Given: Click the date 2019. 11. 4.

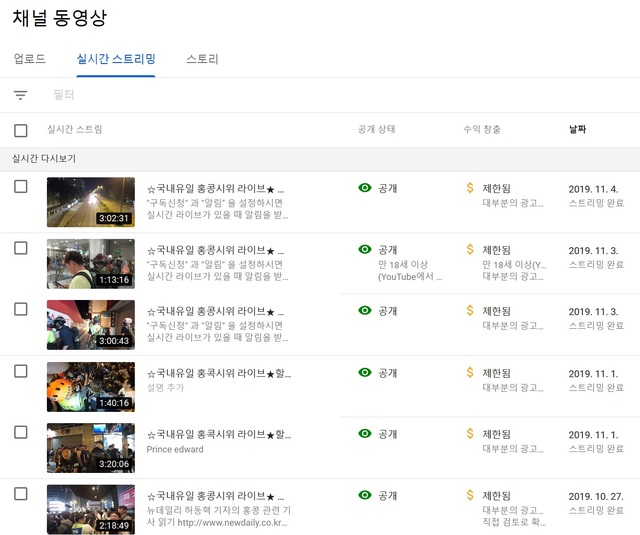Looking at the screenshot, I should (x=593, y=189).
